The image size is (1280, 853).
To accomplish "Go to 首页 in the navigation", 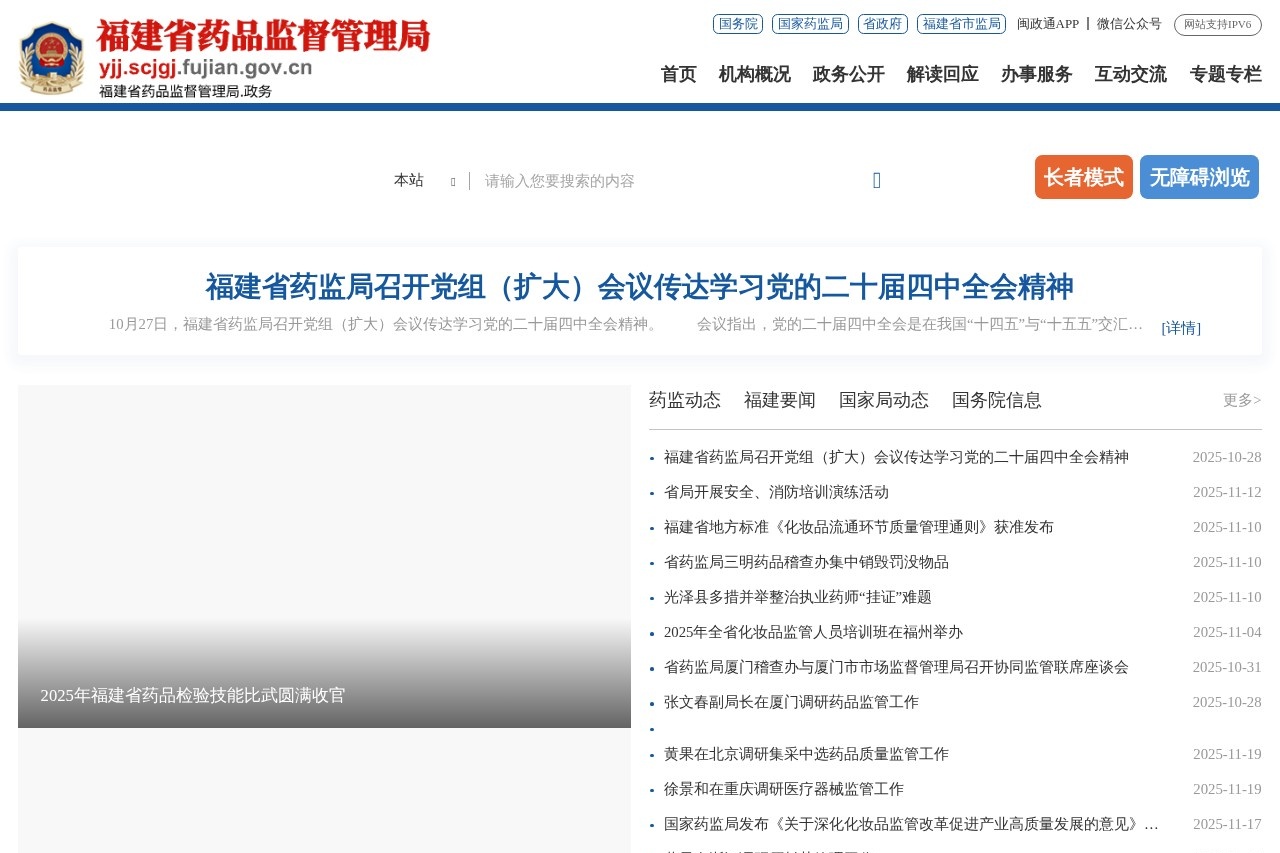I will [x=678, y=74].
